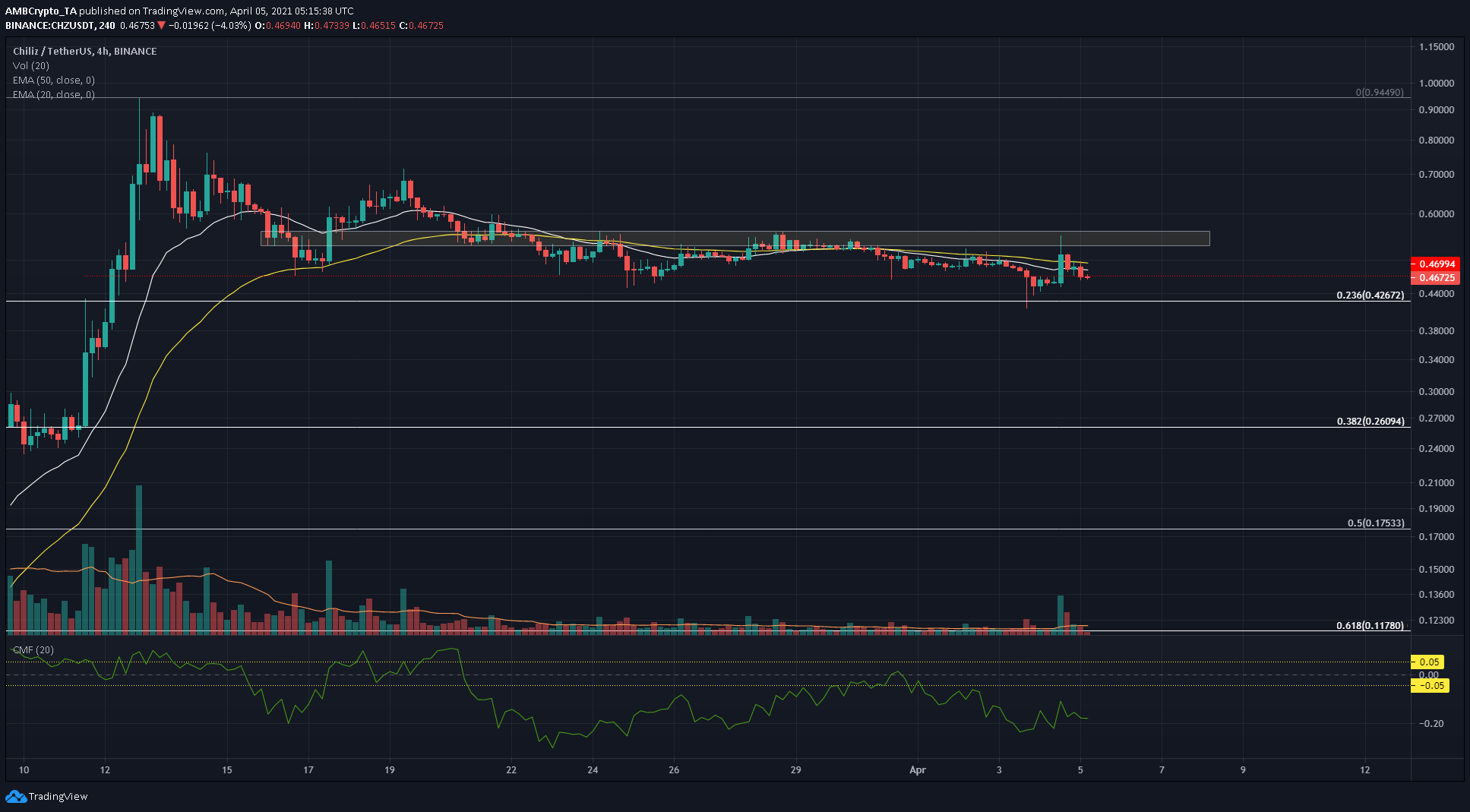Click the AMBCrypto_TA published header line

(x=179, y=11)
